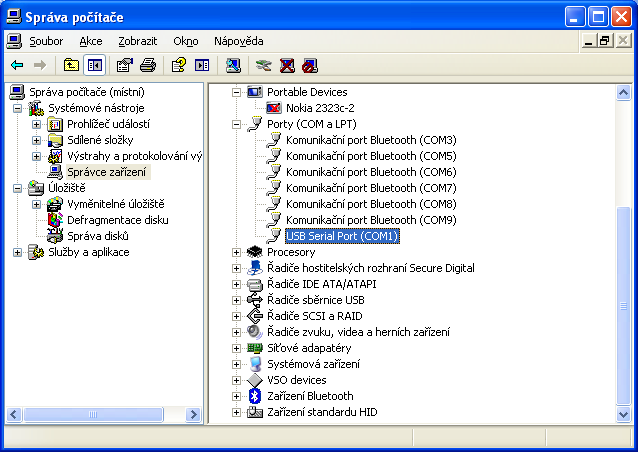This screenshot has height=452, width=640.
Task: Select Správa počítače (místní) root node
Action: coord(87,92)
